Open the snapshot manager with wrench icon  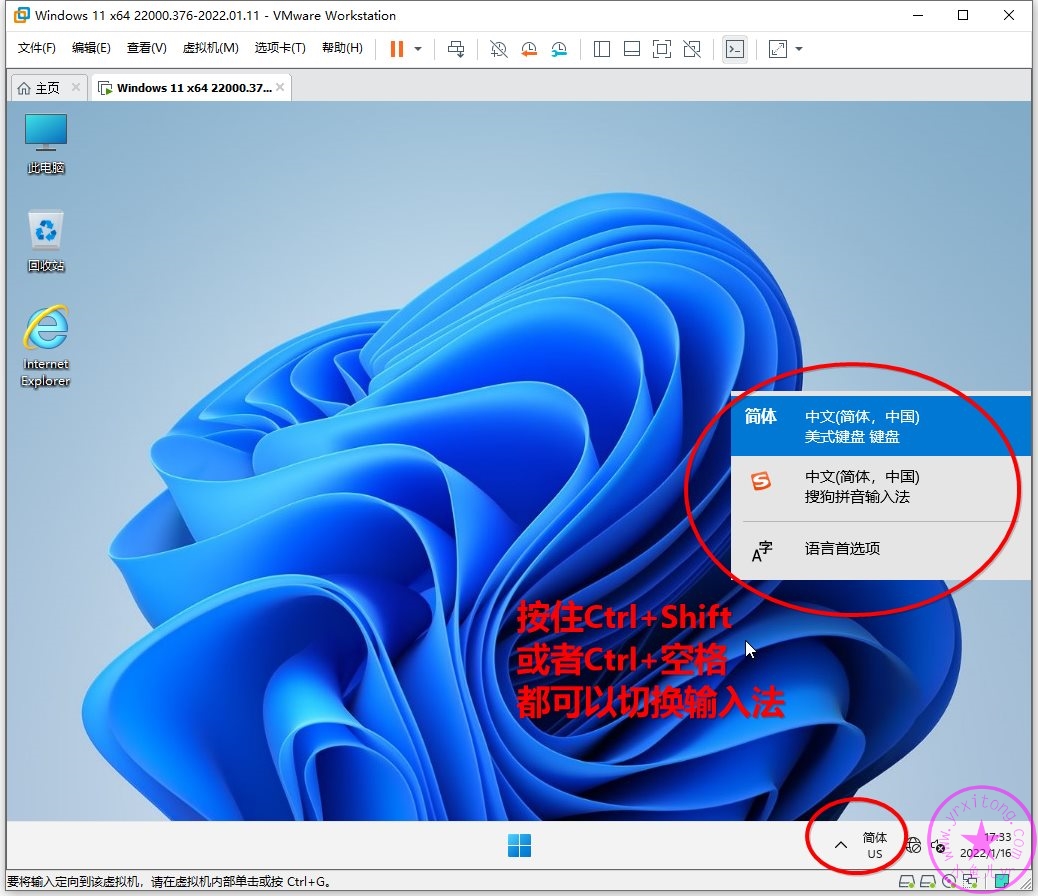click(x=559, y=49)
